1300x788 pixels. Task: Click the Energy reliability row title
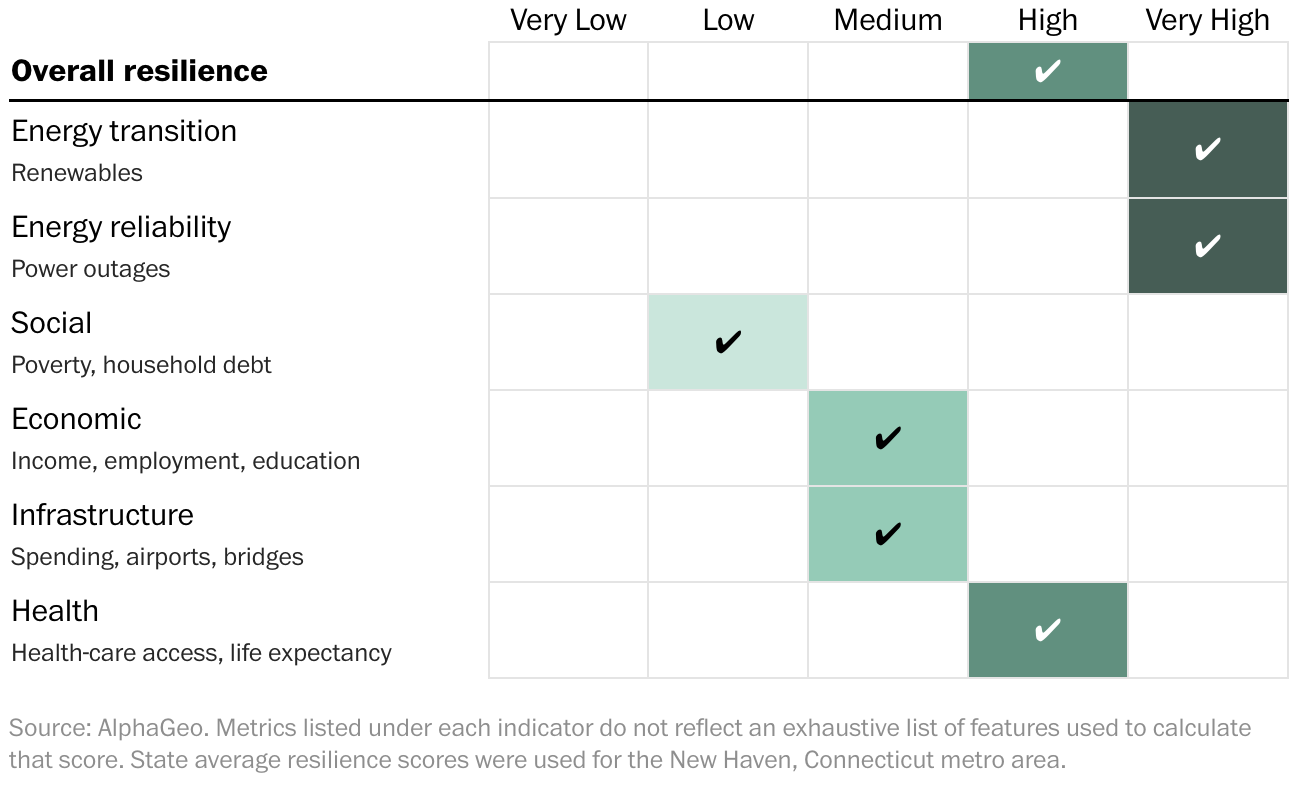121,227
